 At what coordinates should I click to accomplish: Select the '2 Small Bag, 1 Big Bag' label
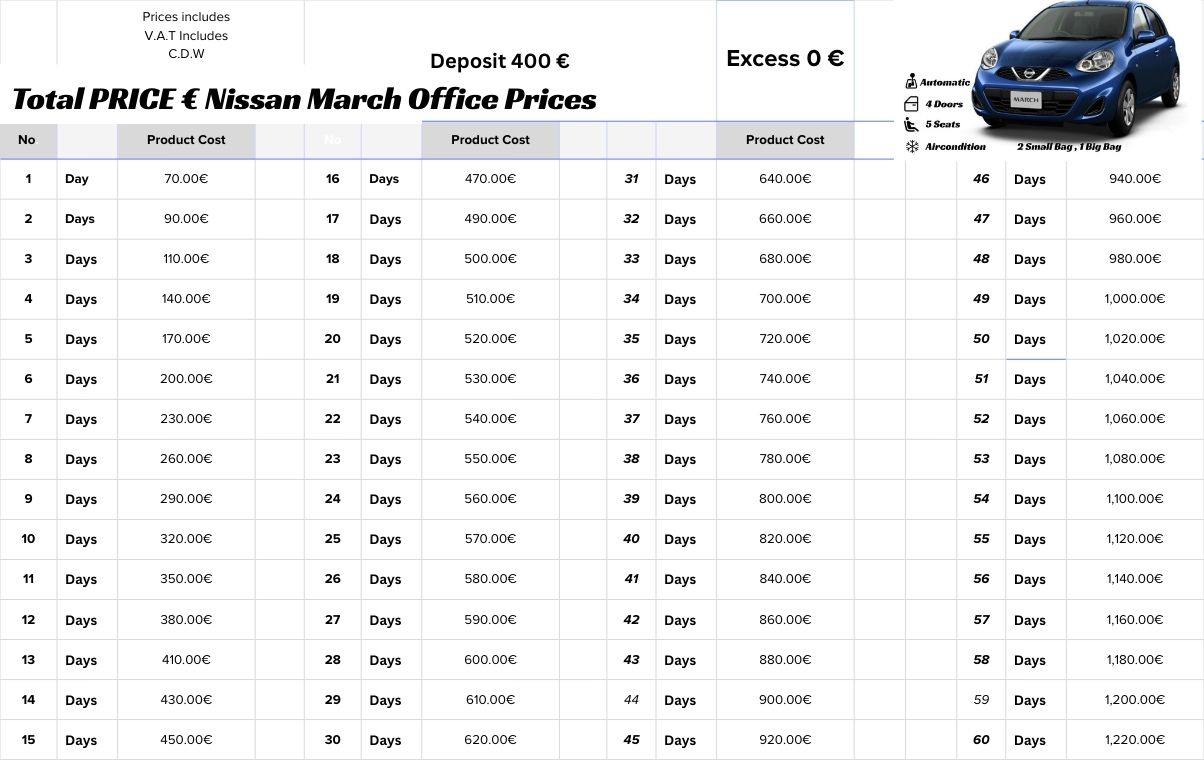1069,147
